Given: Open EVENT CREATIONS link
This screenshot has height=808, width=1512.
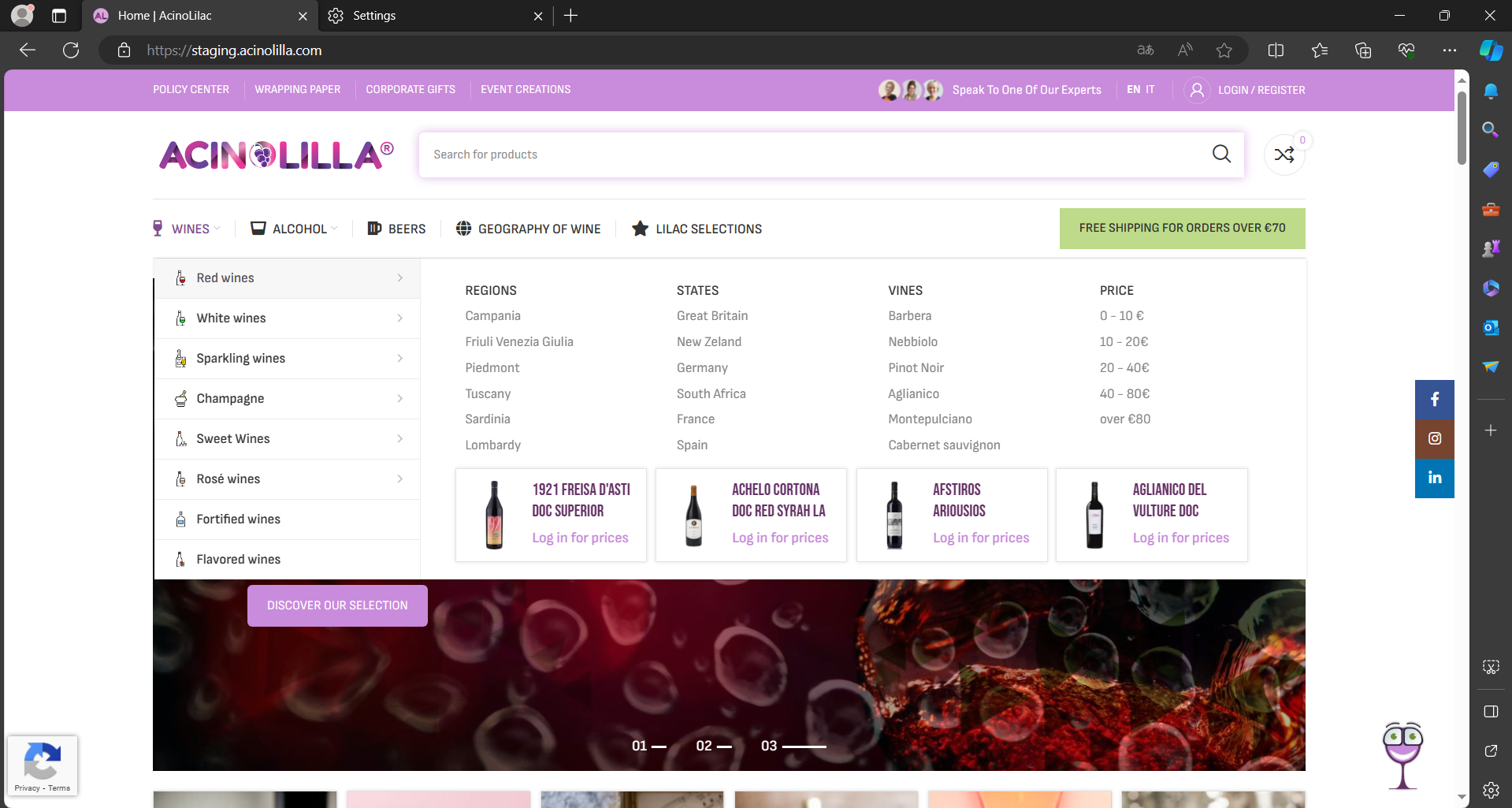Looking at the screenshot, I should (x=526, y=90).
